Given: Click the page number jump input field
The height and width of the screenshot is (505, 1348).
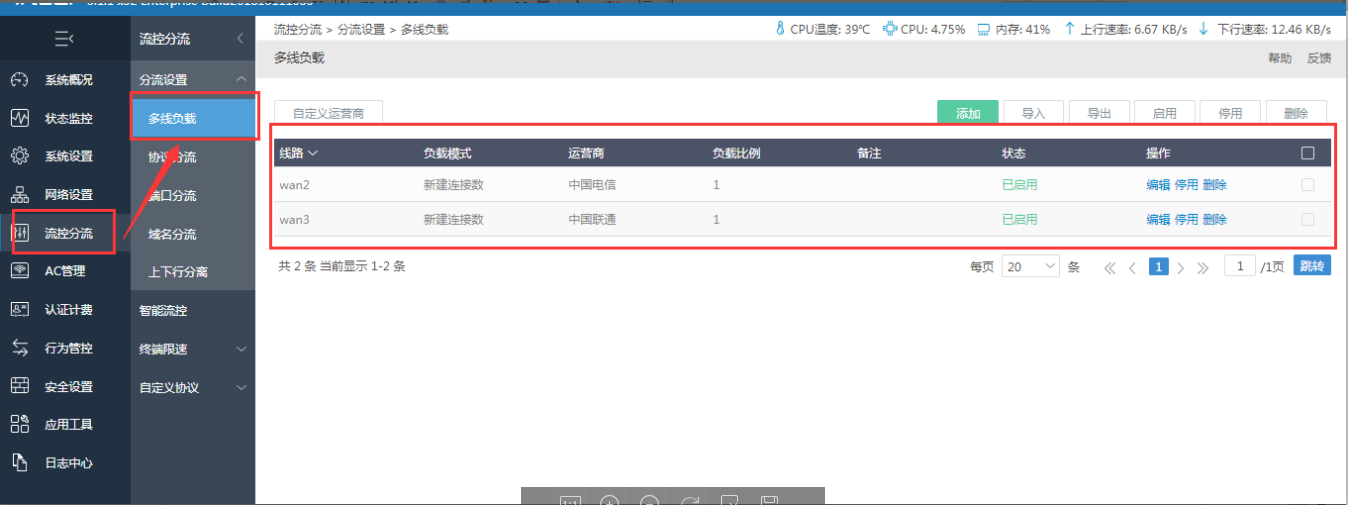Looking at the screenshot, I should (x=1240, y=266).
